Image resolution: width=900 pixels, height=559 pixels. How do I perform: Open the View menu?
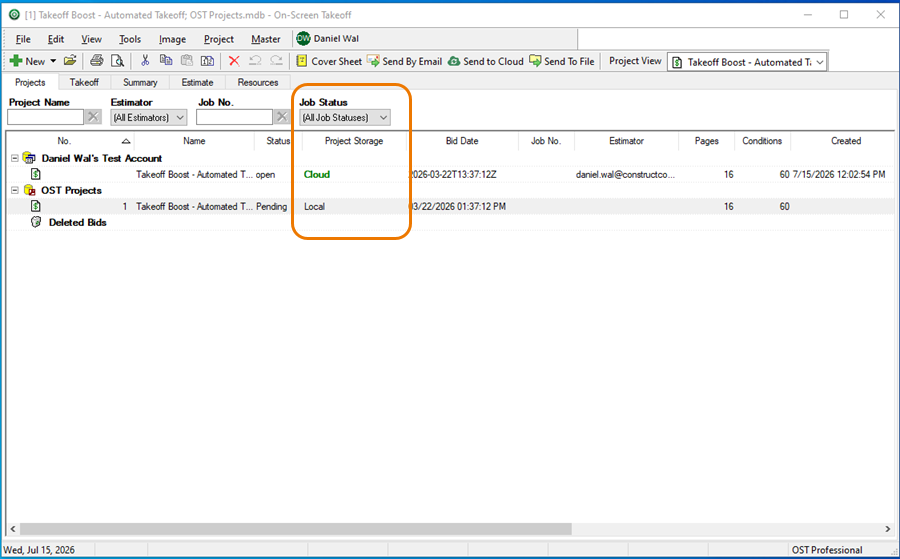tap(91, 39)
